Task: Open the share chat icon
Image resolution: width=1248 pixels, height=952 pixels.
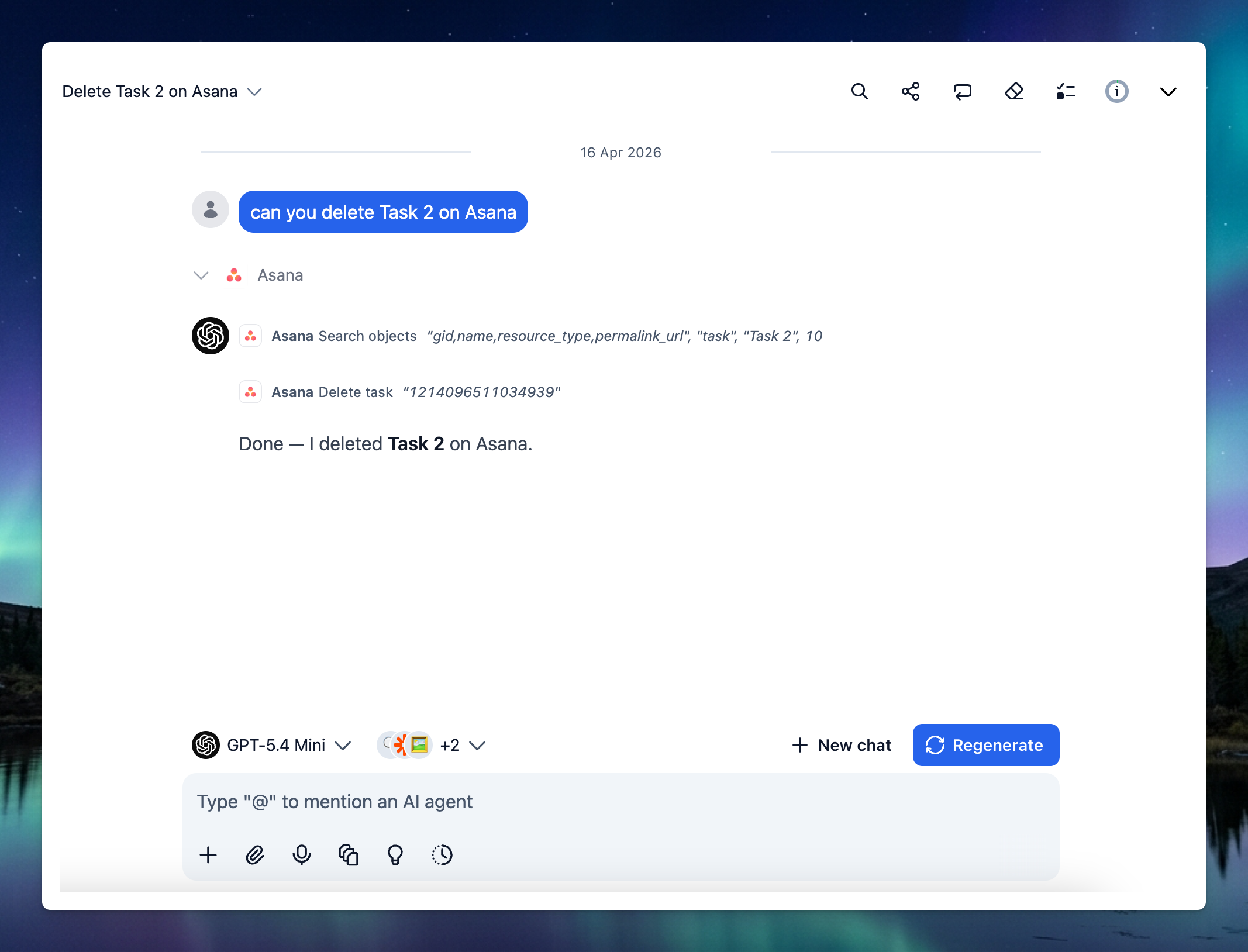Action: [911, 92]
